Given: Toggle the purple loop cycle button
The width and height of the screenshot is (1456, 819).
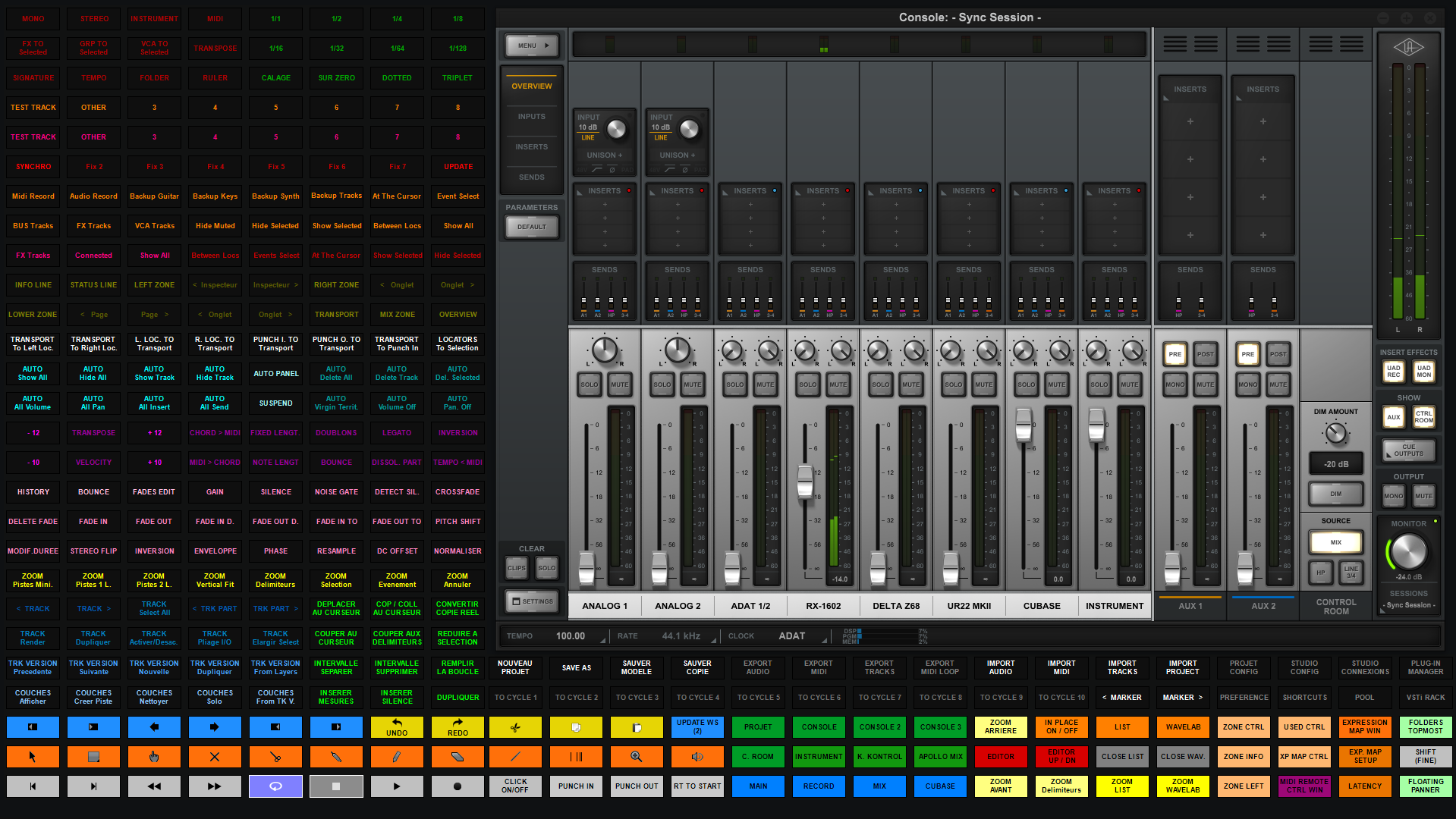Looking at the screenshot, I should (x=275, y=786).
